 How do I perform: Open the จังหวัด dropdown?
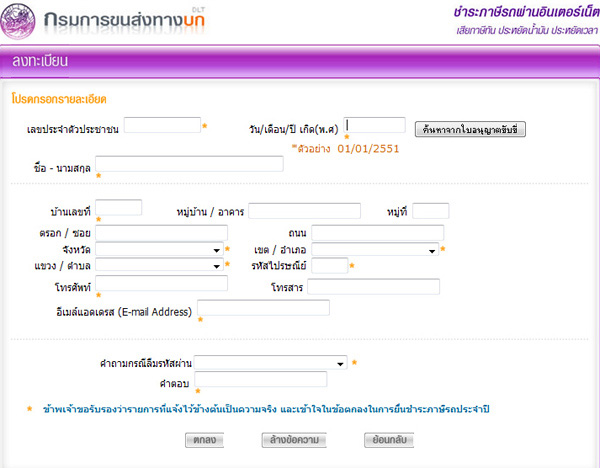coord(160,249)
